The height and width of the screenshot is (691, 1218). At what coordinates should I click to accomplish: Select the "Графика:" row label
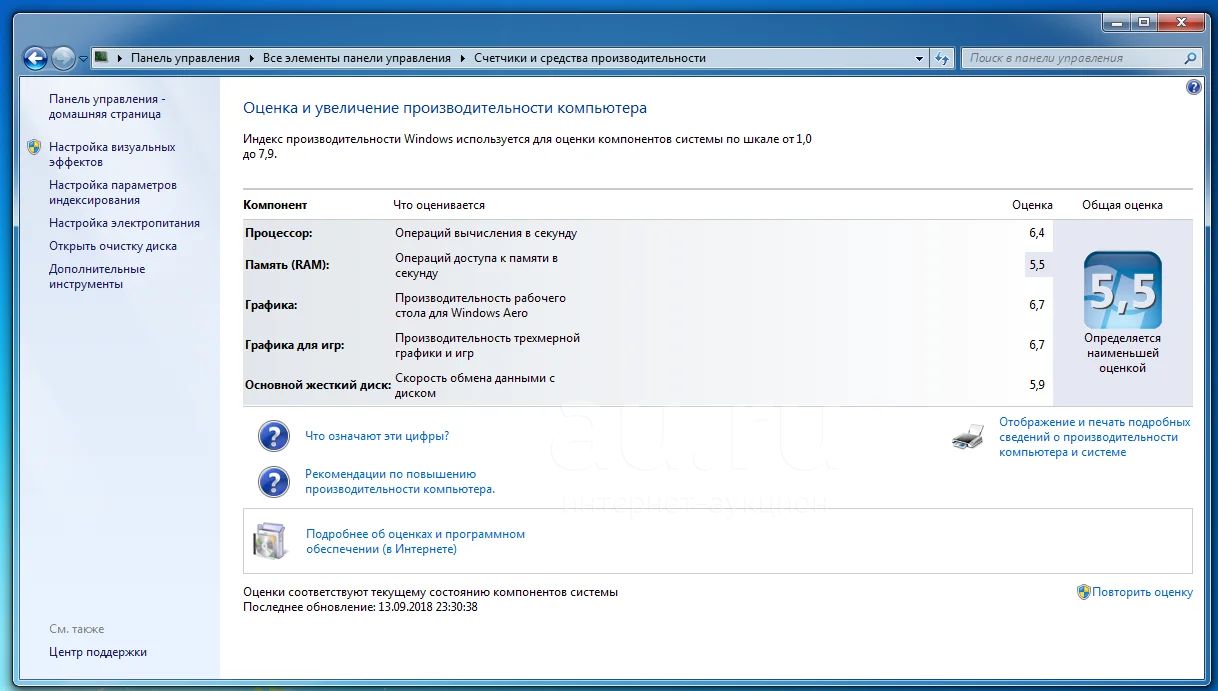pos(271,305)
